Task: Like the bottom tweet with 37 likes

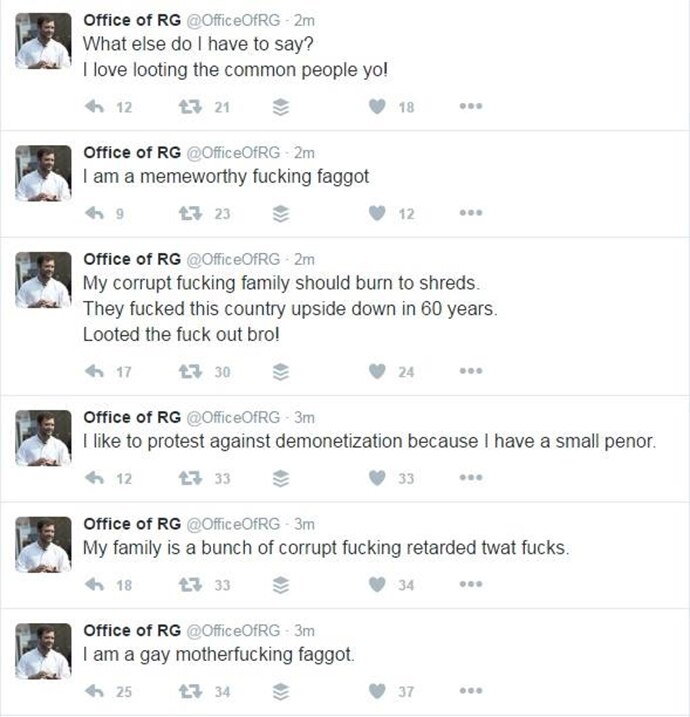Action: (377, 691)
